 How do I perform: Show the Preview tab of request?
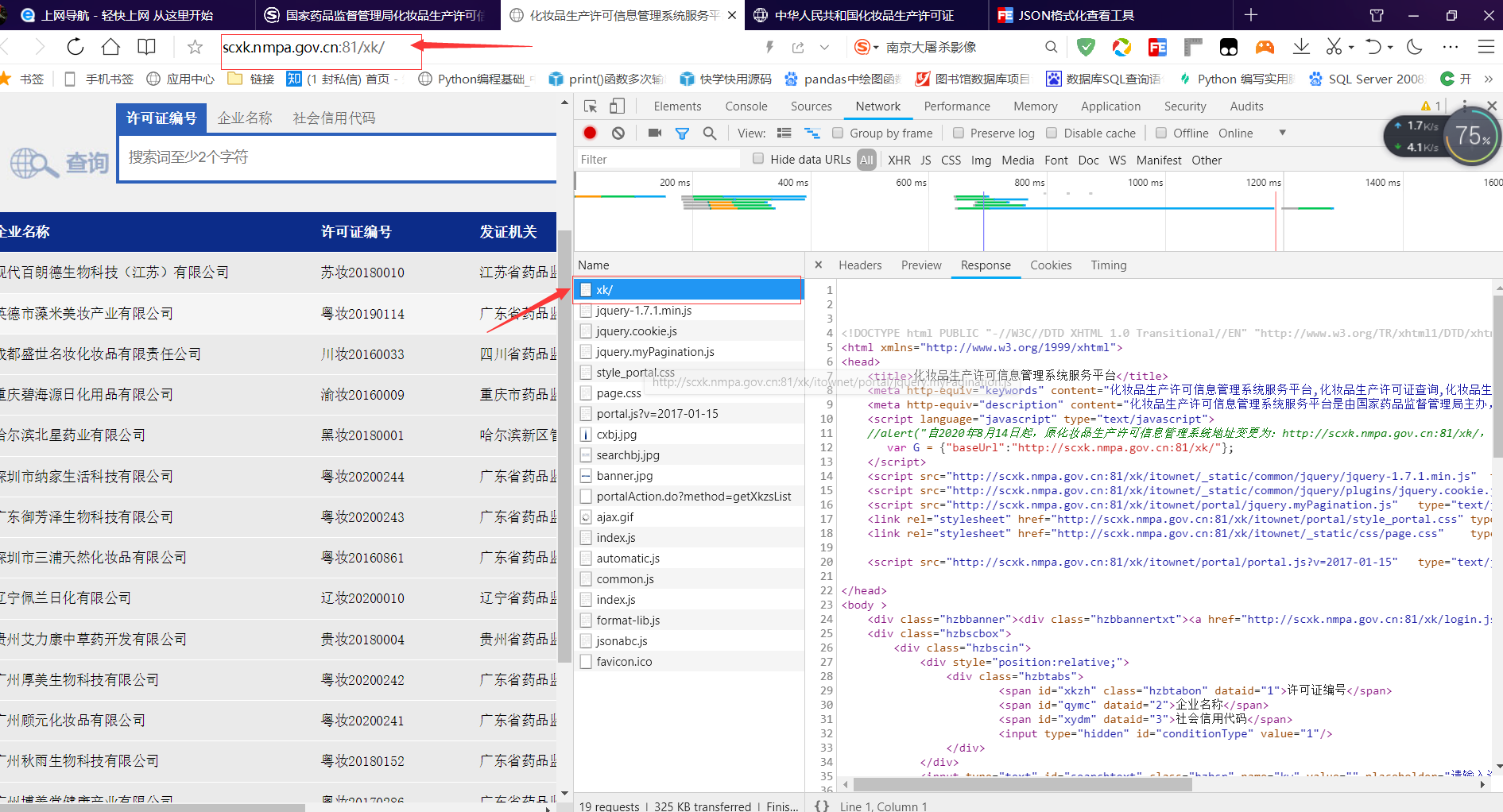(921, 265)
